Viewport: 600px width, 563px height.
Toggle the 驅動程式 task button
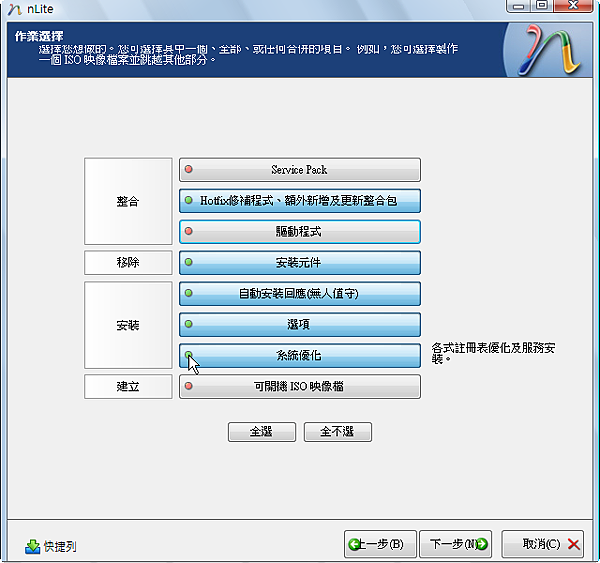pyautogui.click(x=300, y=232)
